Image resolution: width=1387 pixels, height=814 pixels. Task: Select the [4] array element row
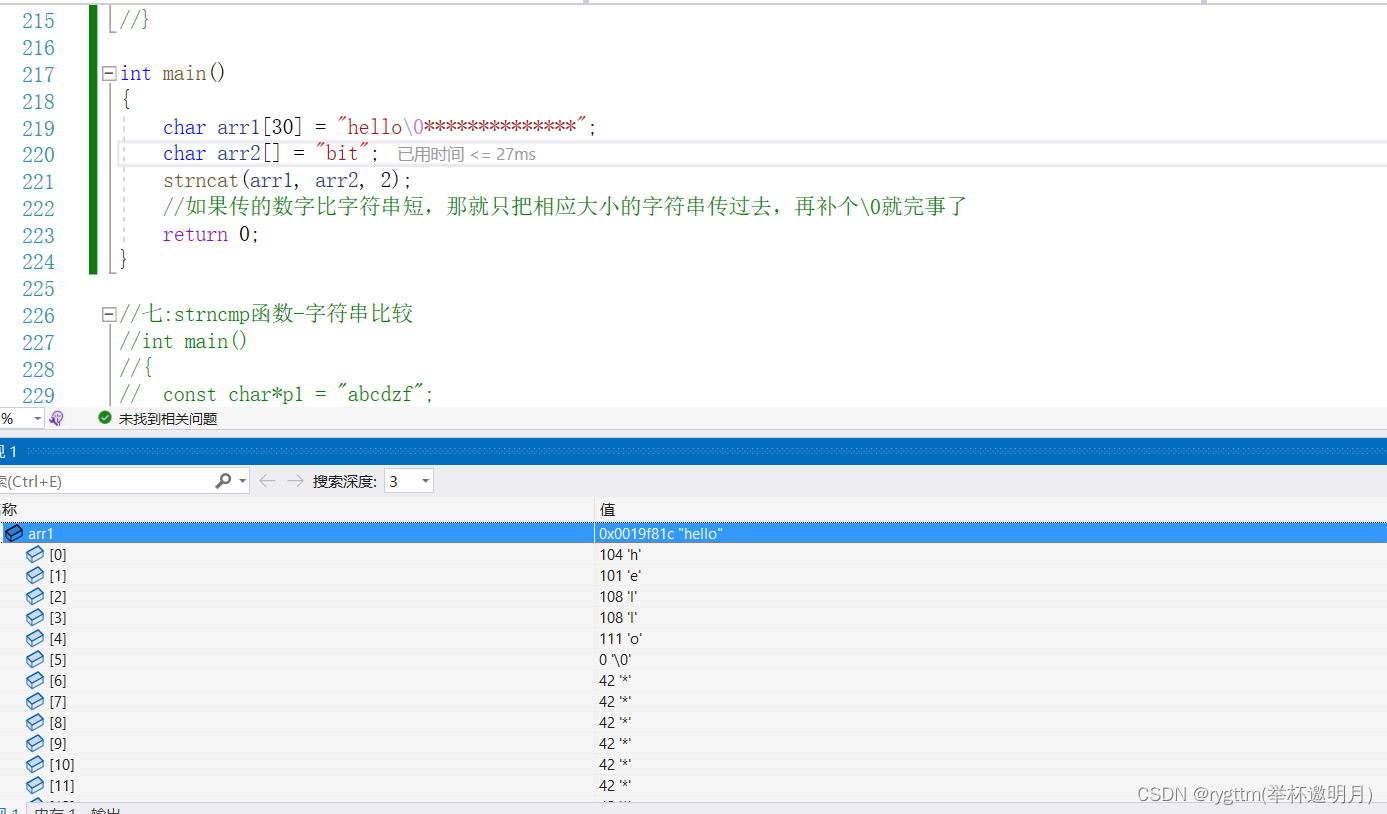point(693,638)
